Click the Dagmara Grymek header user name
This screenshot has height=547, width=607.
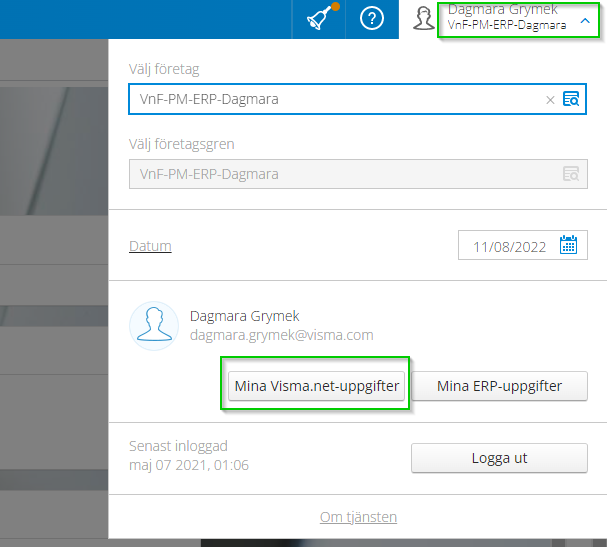click(x=502, y=9)
